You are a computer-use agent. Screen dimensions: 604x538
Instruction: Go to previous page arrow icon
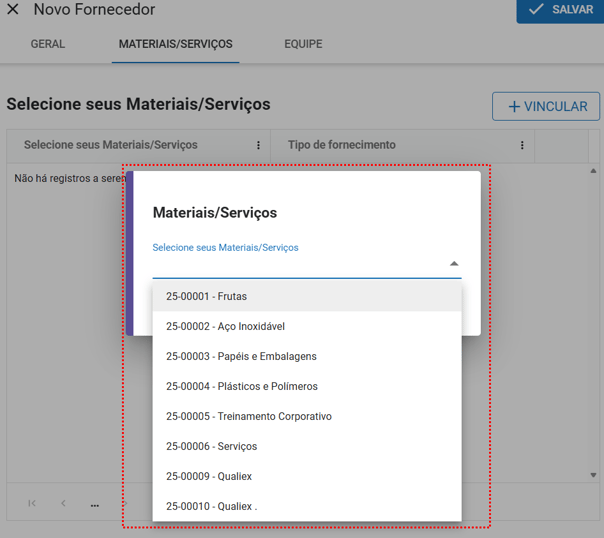[63, 504]
